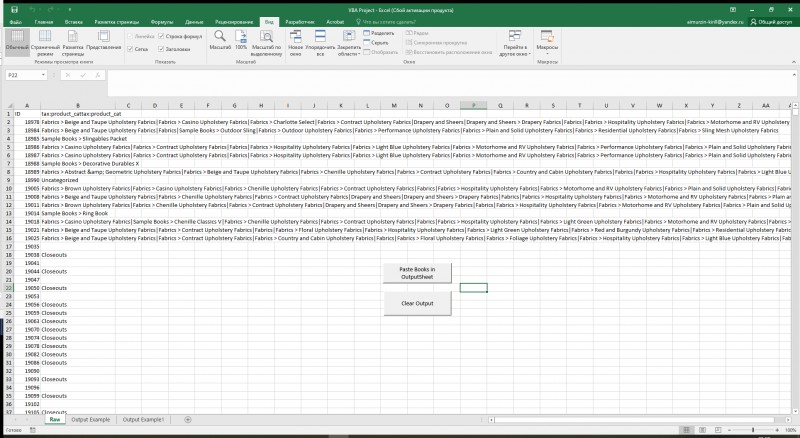Open the Рецензирование ribbon tab

point(234,22)
